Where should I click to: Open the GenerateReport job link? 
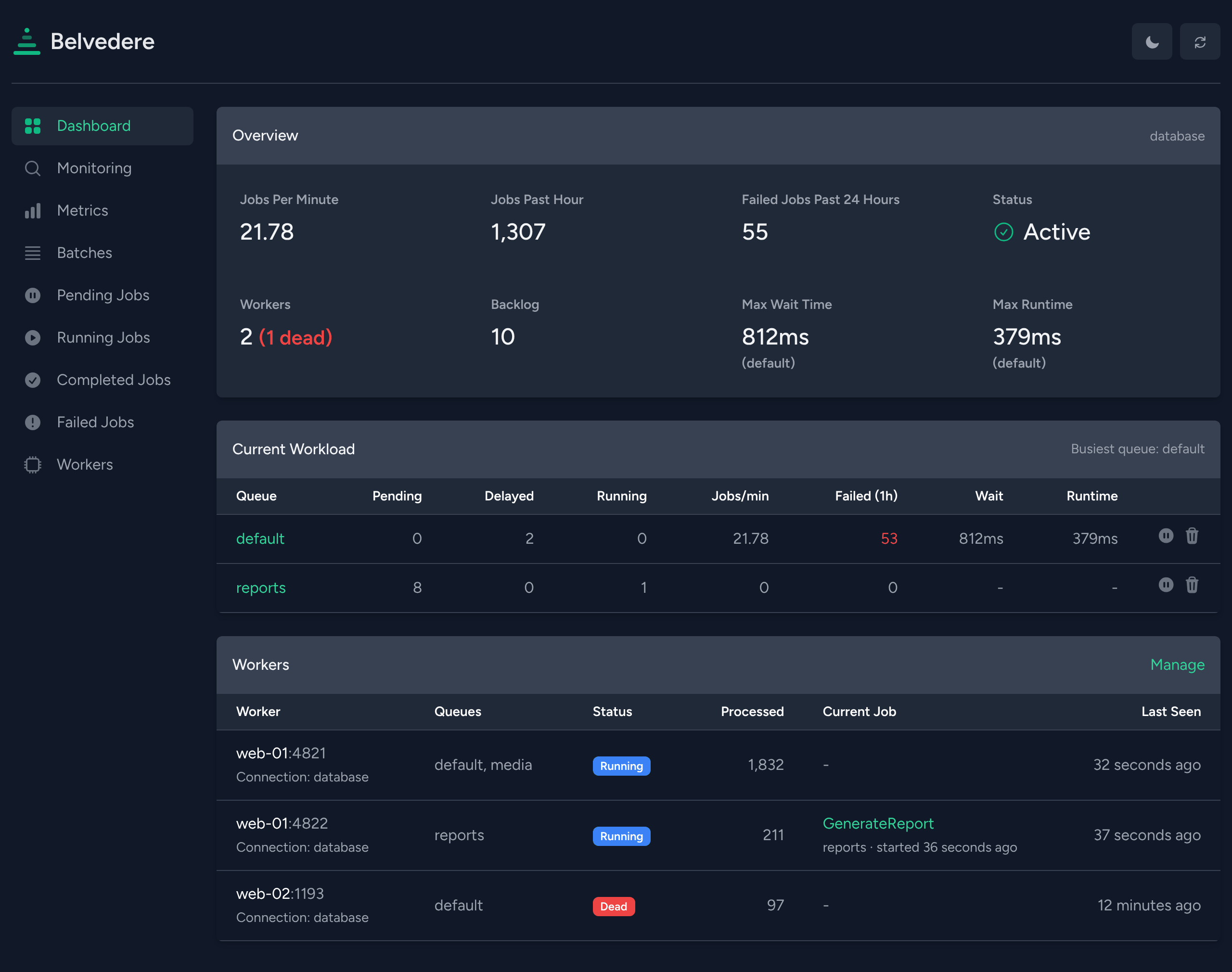point(878,823)
